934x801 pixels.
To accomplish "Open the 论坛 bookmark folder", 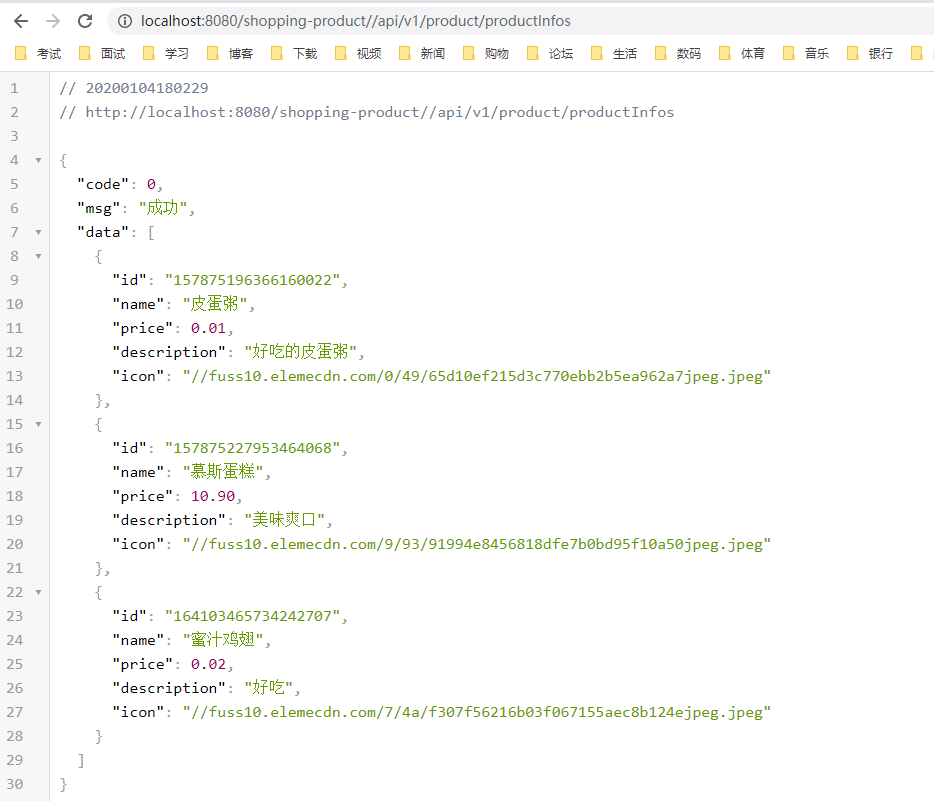I will point(550,54).
